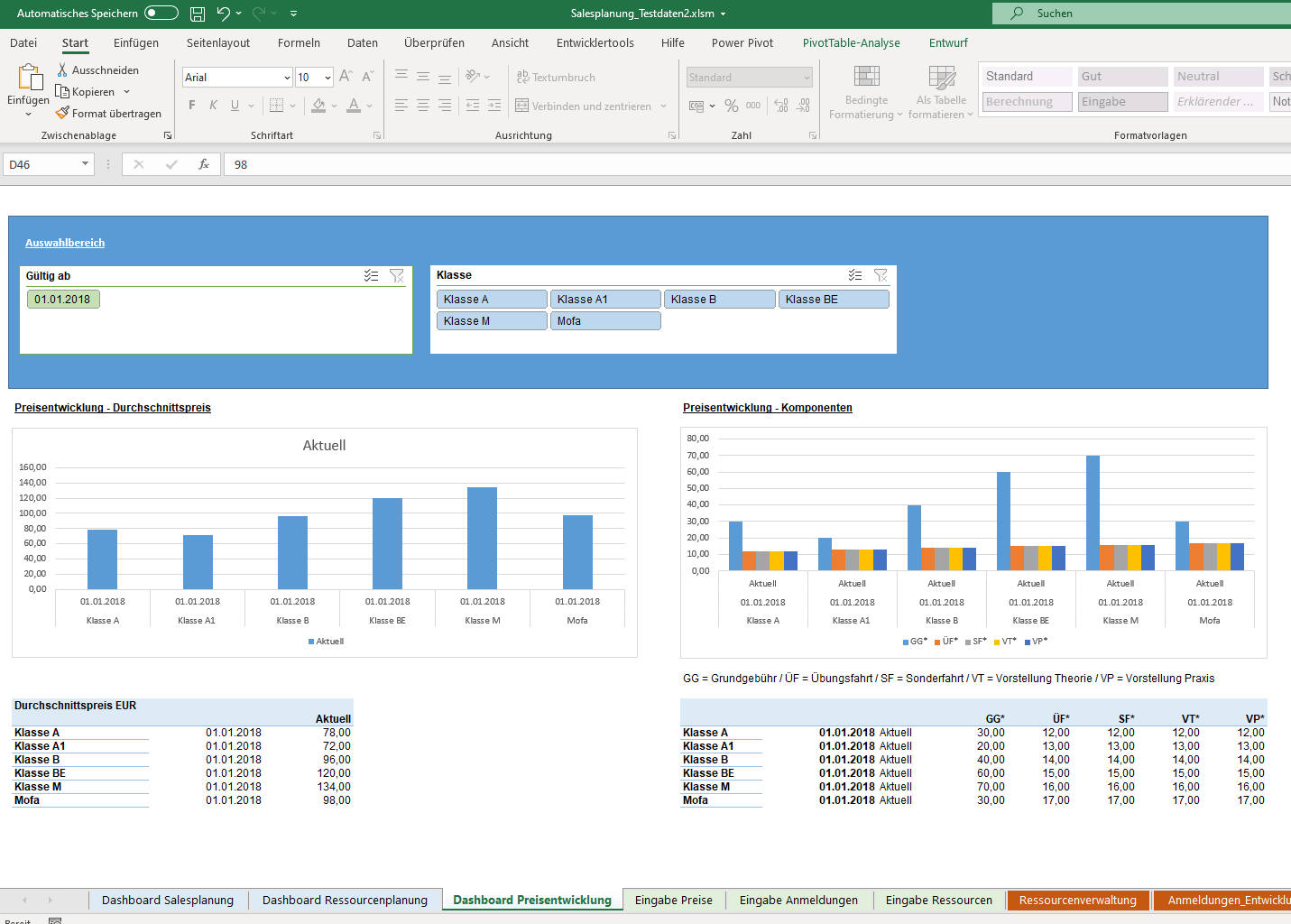
Task: Open Verbinden und zentrieren dropdown arrow
Action: (663, 106)
